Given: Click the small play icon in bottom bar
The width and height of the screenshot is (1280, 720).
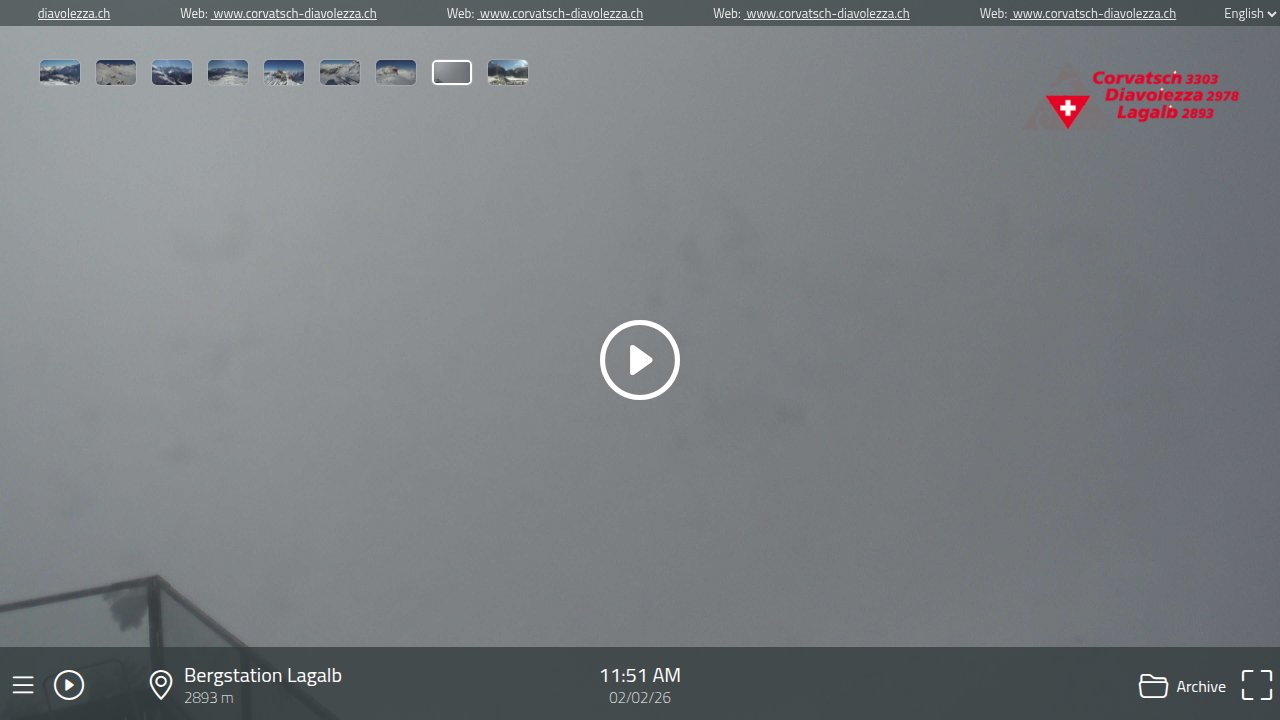Looking at the screenshot, I should pos(69,685).
